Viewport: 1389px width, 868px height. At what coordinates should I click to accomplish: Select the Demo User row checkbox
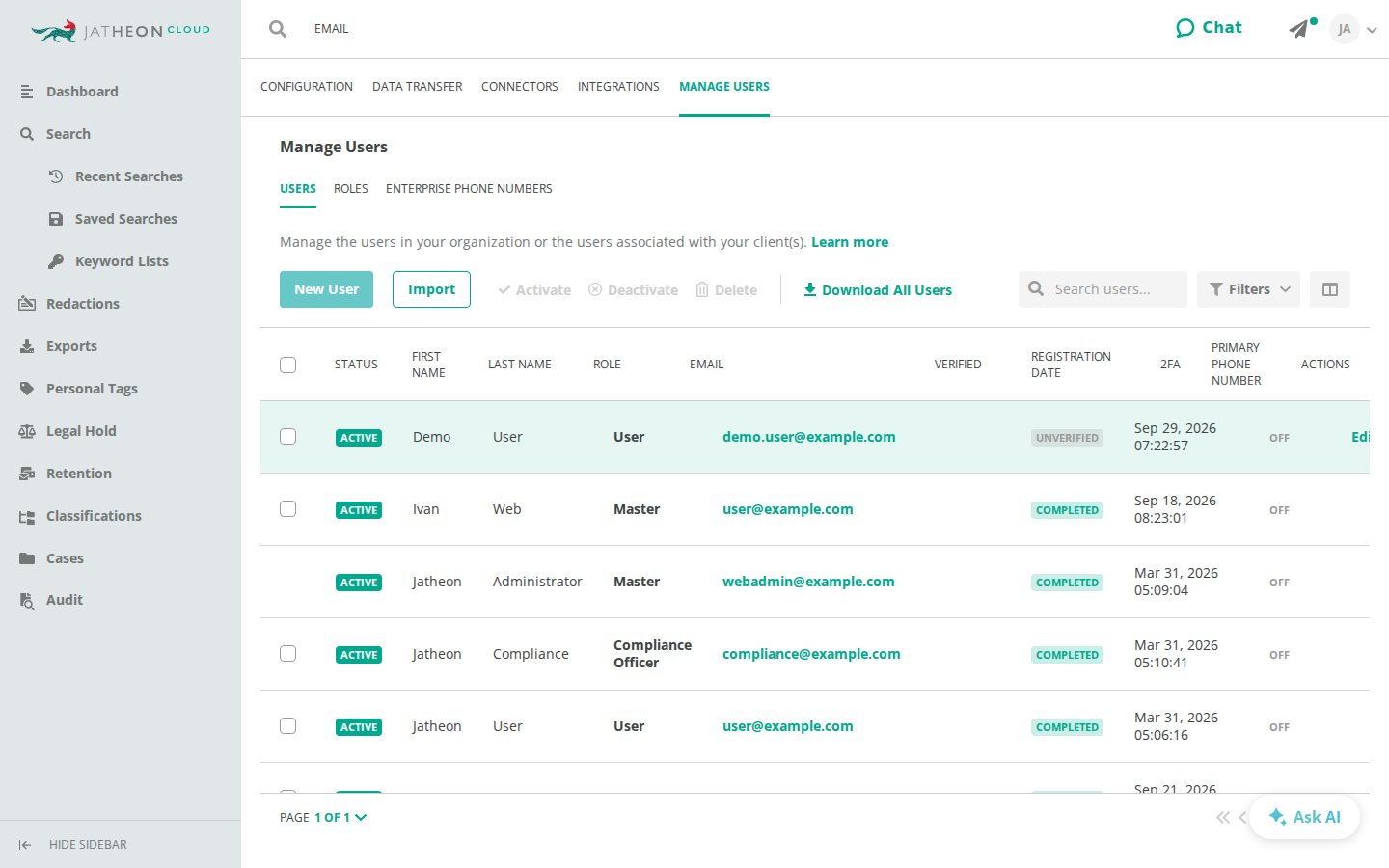pos(287,437)
